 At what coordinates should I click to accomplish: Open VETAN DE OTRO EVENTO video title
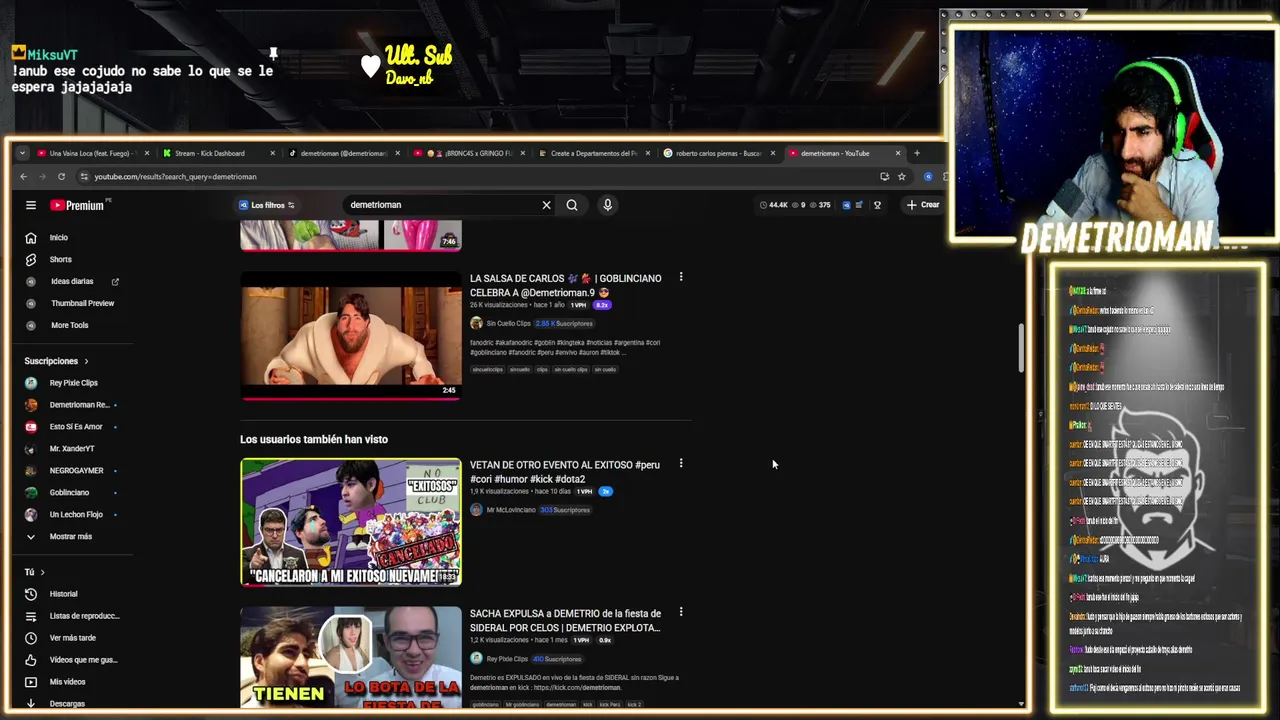pyautogui.click(x=565, y=471)
